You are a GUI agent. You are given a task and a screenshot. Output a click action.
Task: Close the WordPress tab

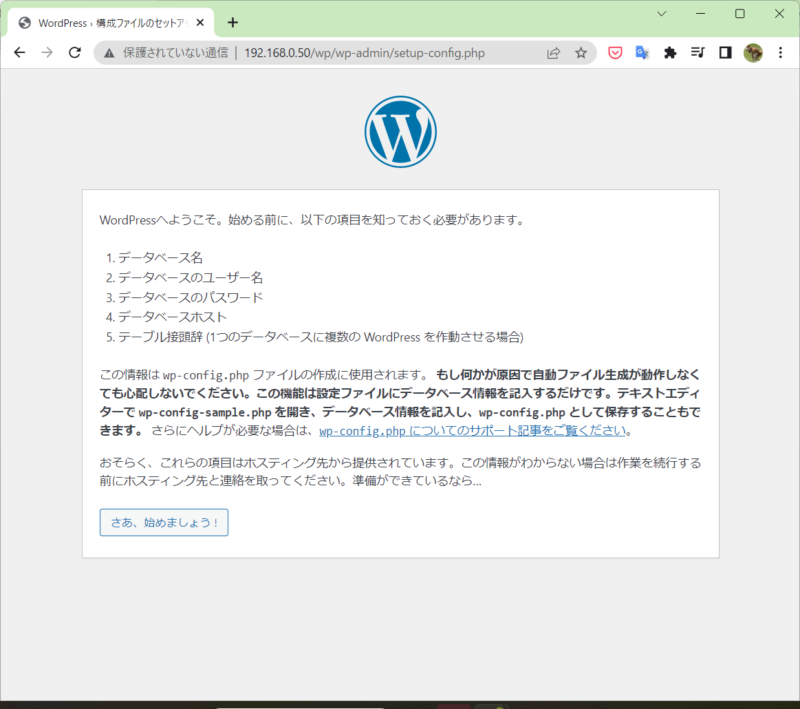coord(200,23)
